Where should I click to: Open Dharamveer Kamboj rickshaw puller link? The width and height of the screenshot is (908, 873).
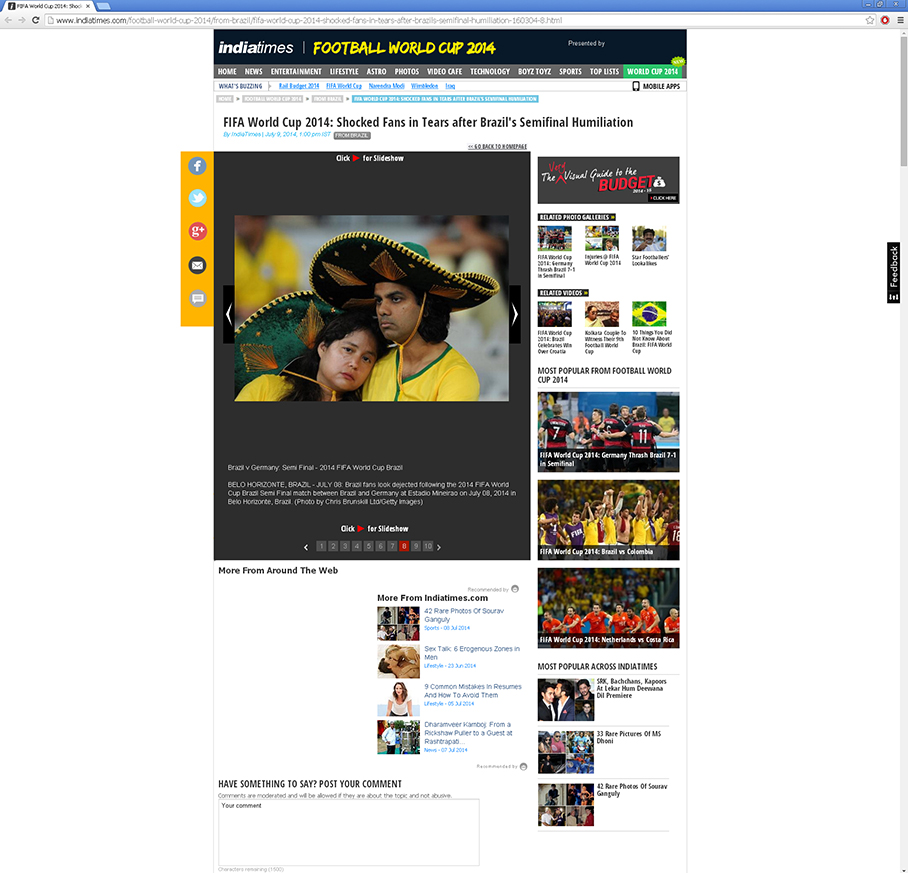pos(468,733)
